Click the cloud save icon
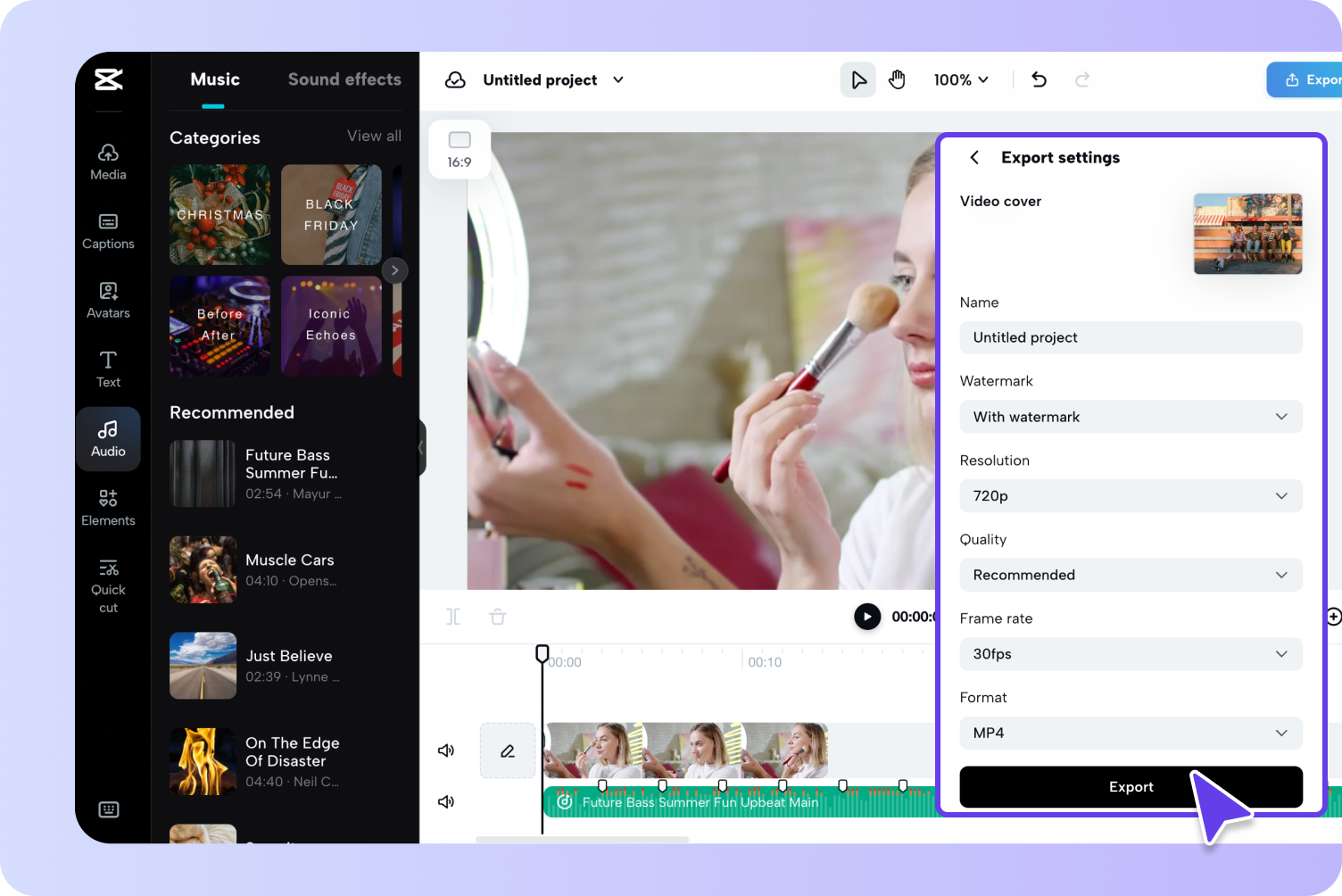1342x896 pixels. pyautogui.click(x=455, y=80)
